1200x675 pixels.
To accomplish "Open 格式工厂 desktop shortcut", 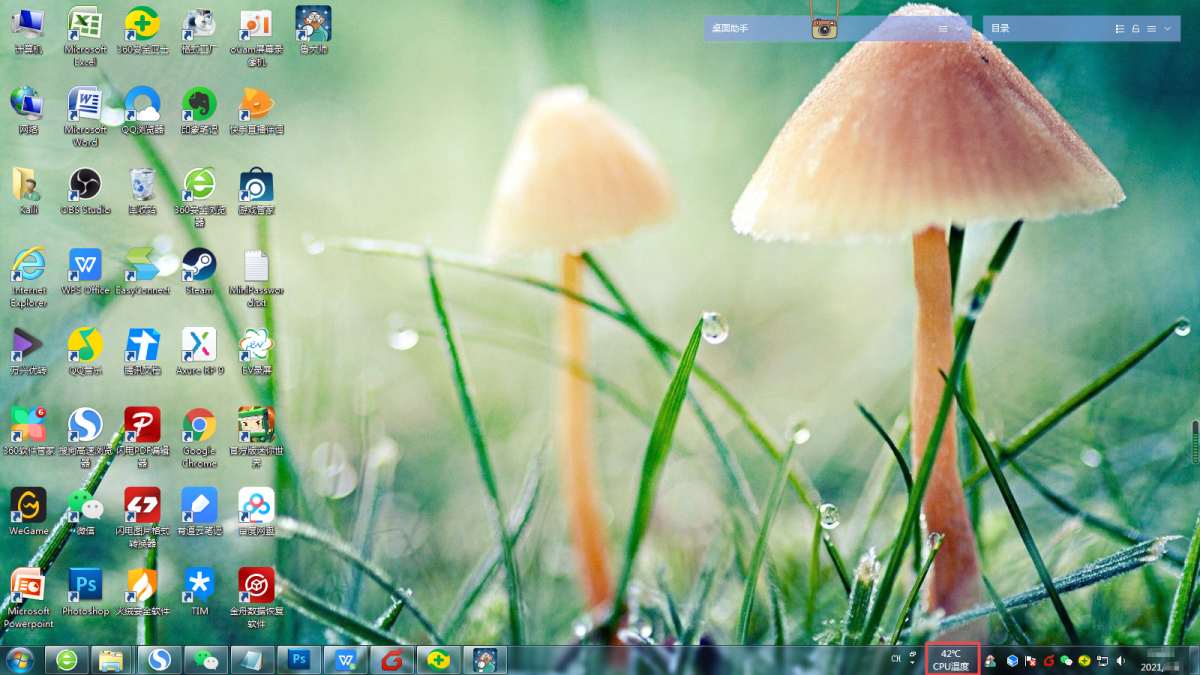I will click(x=199, y=30).
